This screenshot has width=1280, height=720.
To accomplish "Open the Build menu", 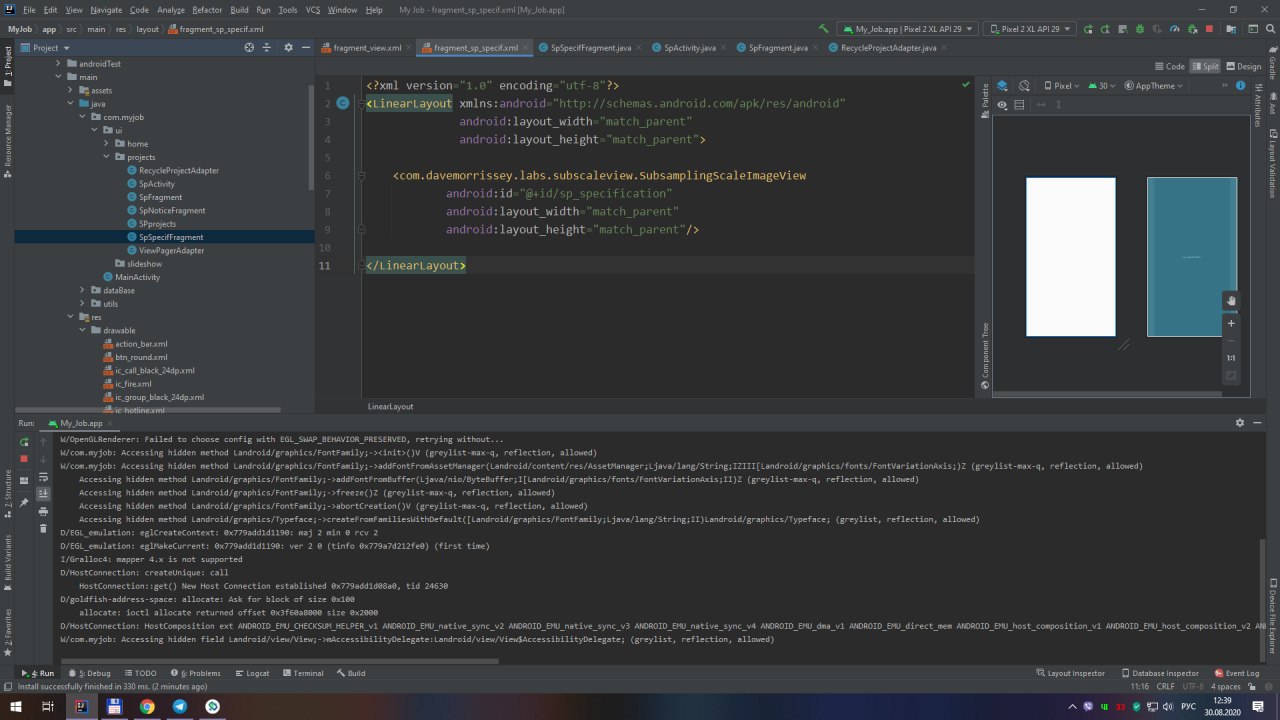I will tap(238, 9).
